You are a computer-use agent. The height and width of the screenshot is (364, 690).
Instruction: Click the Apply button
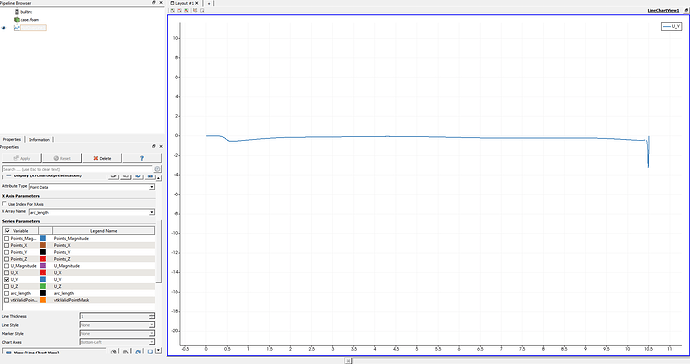click(x=22, y=158)
